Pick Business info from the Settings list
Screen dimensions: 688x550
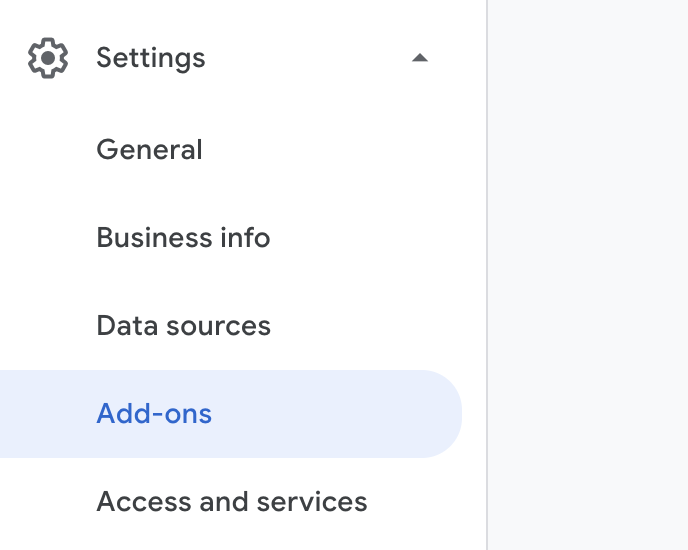point(183,238)
